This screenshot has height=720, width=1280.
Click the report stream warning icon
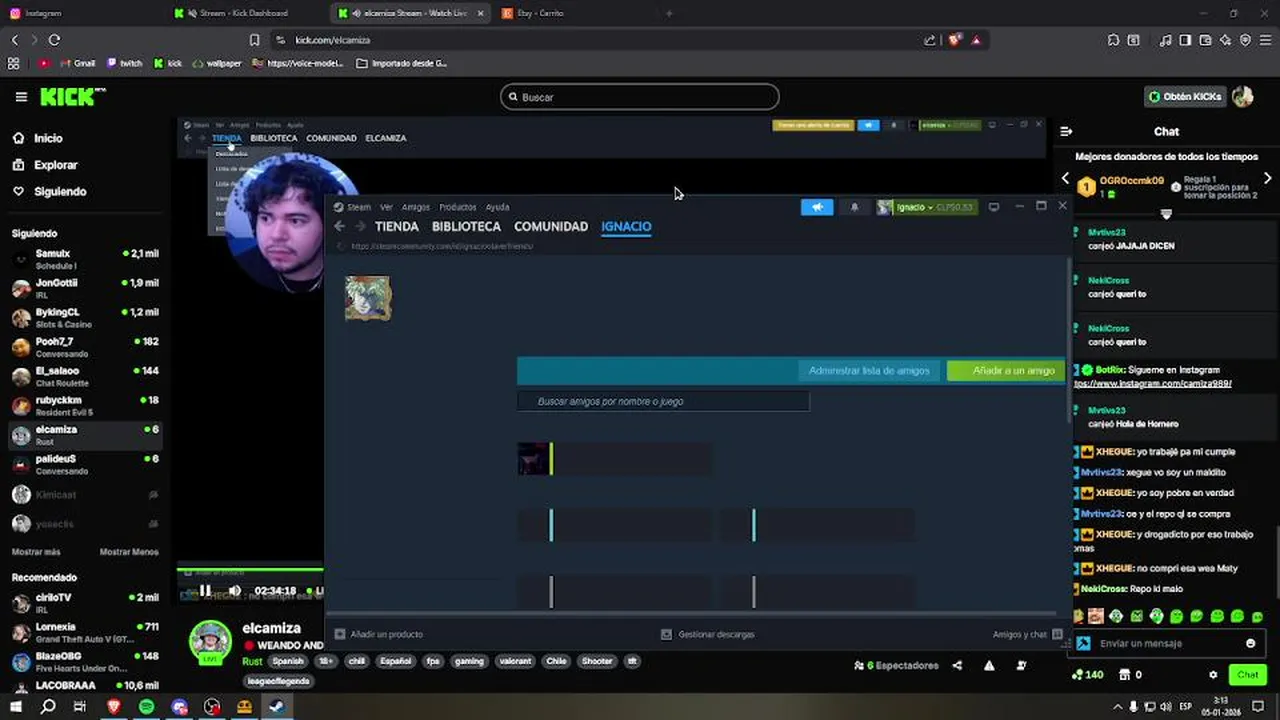click(989, 665)
